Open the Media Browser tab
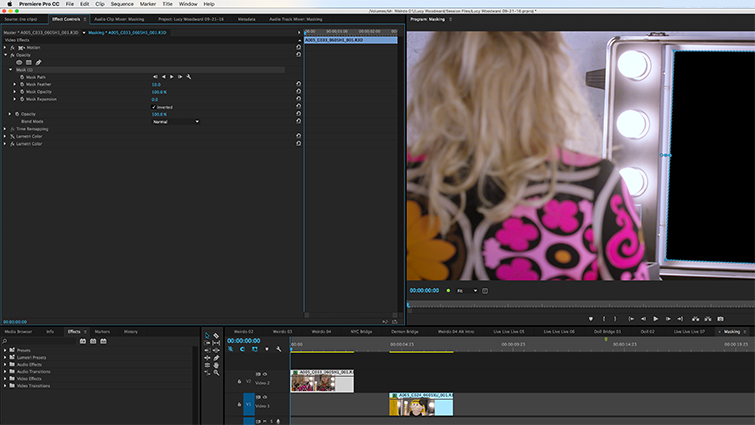The image size is (755, 425). (18, 332)
